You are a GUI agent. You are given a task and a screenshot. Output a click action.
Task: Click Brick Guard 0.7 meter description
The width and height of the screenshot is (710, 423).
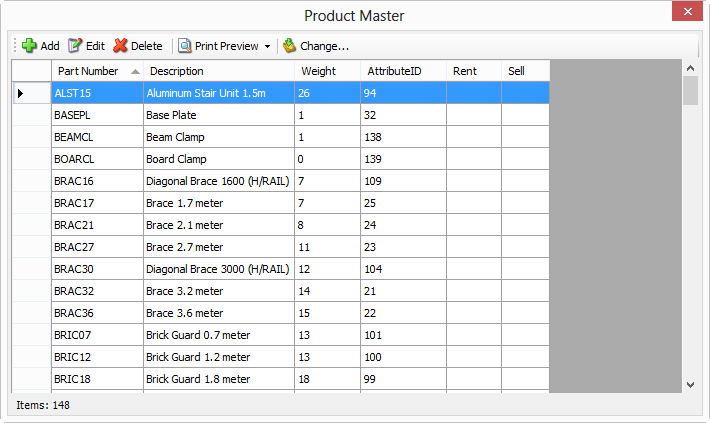219,335
